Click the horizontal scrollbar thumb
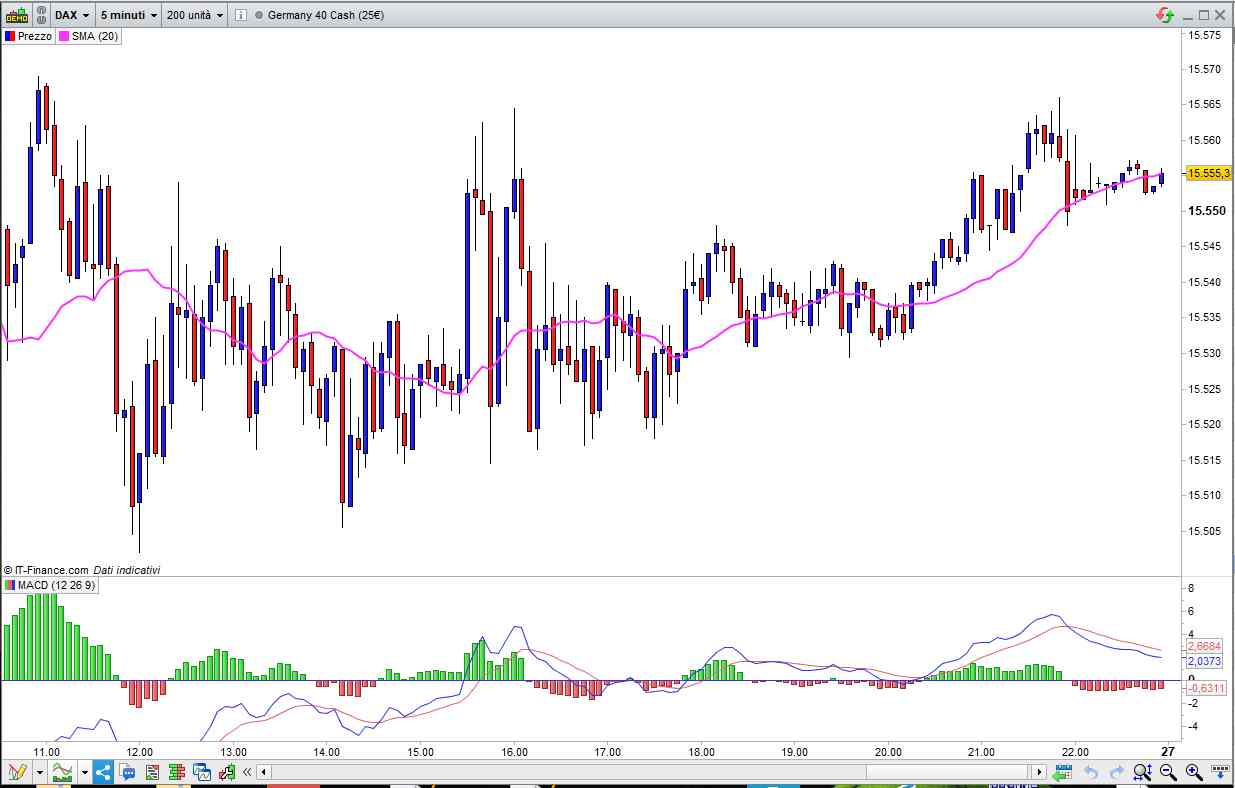1235x788 pixels. [x=947, y=772]
